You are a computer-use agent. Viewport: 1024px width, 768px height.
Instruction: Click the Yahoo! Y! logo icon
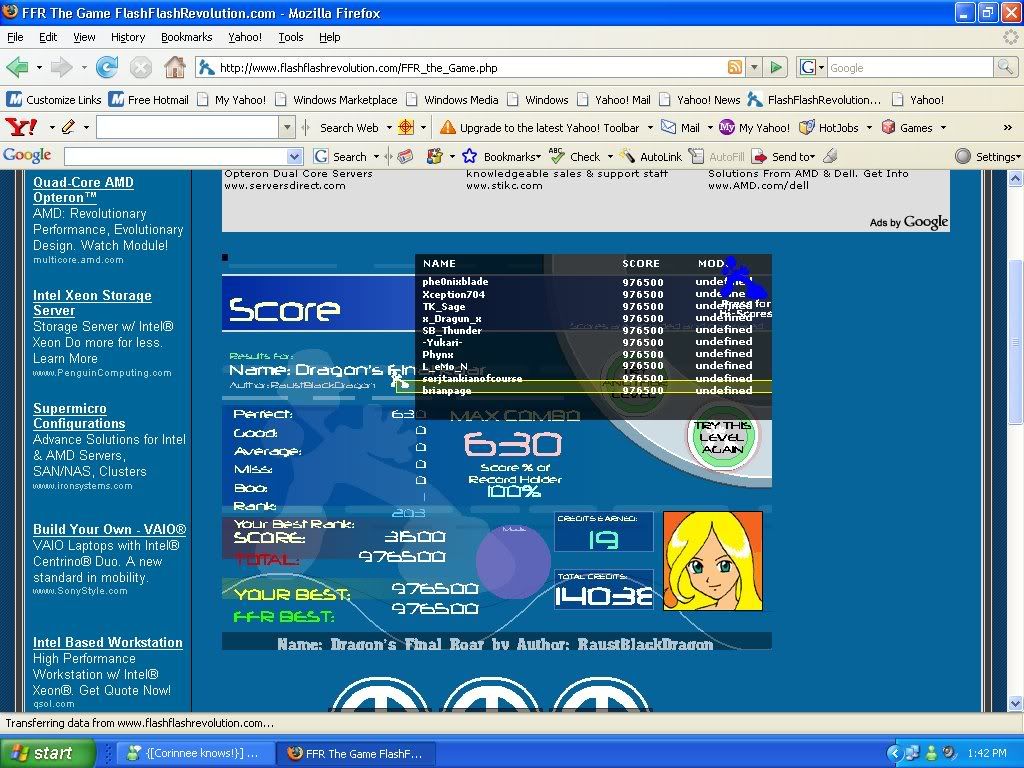(x=21, y=127)
